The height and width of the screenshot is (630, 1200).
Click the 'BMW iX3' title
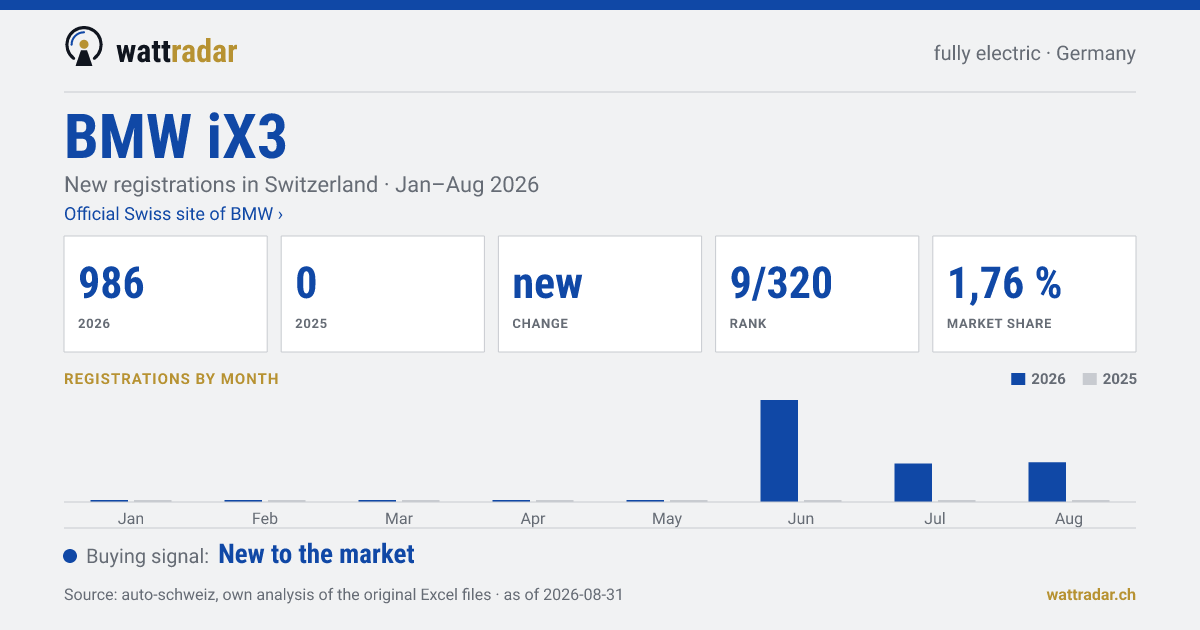point(176,137)
